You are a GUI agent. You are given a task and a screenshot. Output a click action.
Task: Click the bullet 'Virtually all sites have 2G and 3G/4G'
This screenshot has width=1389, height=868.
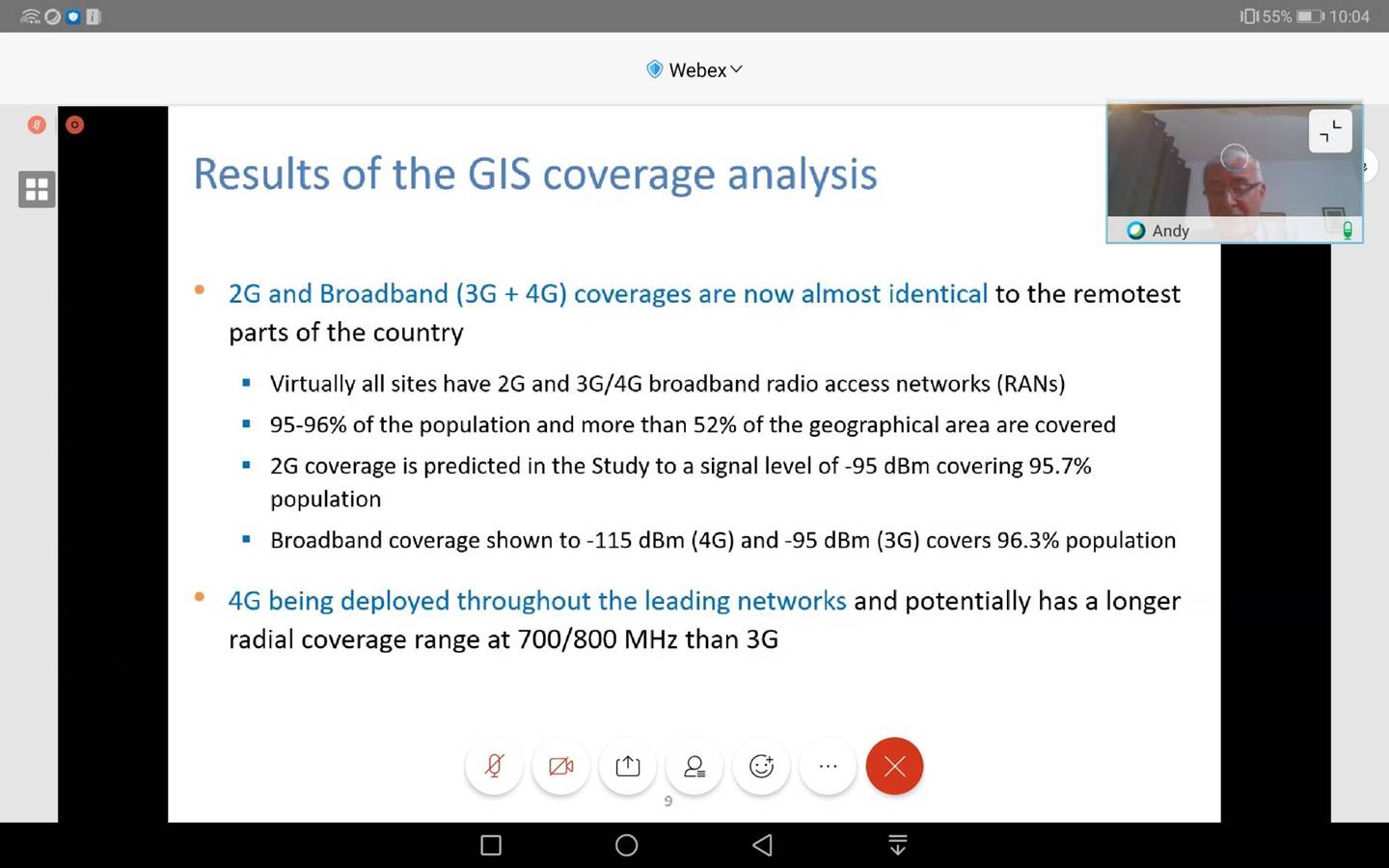click(667, 384)
